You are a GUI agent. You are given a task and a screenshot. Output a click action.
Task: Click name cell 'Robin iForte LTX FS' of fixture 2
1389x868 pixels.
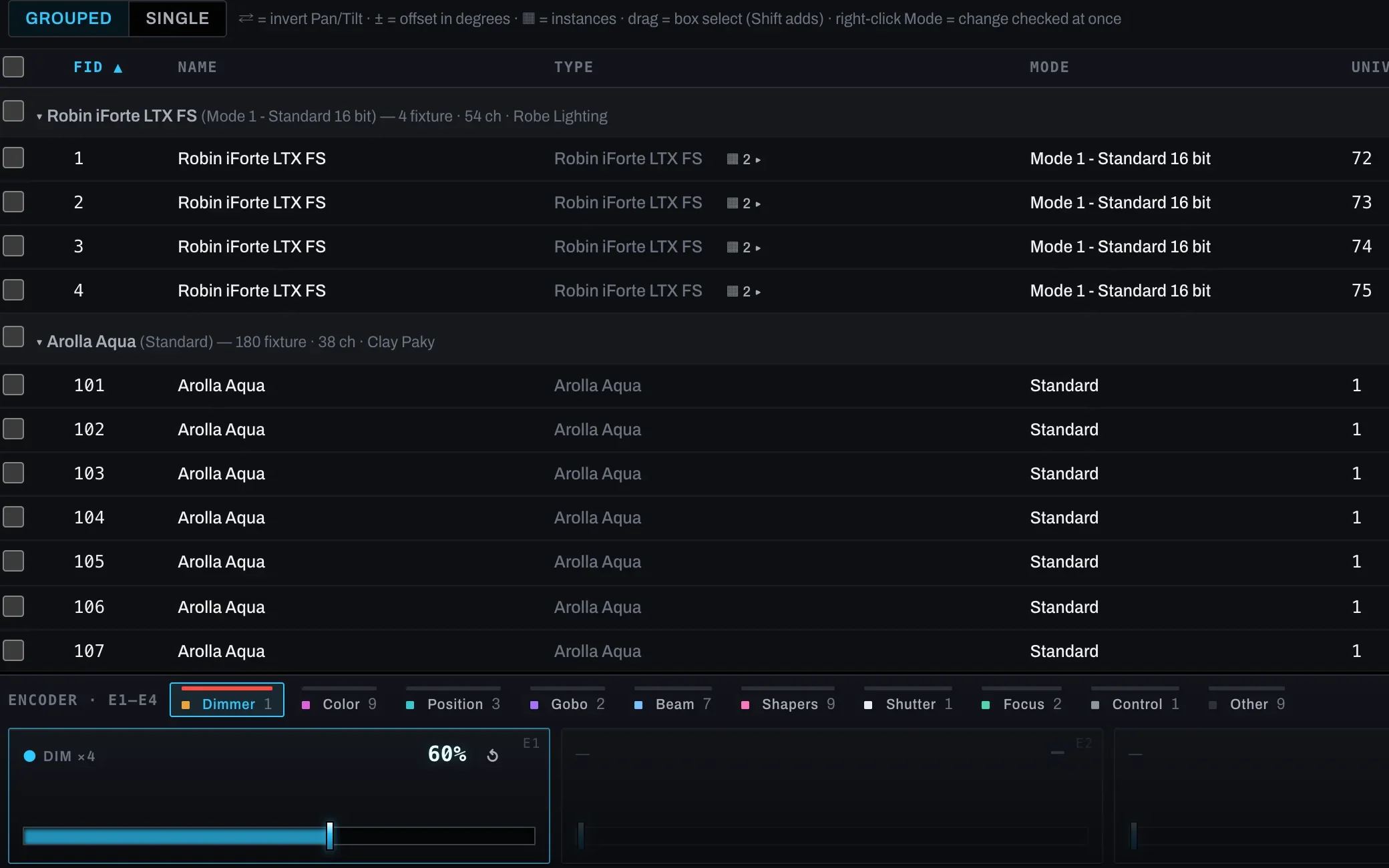tap(252, 202)
